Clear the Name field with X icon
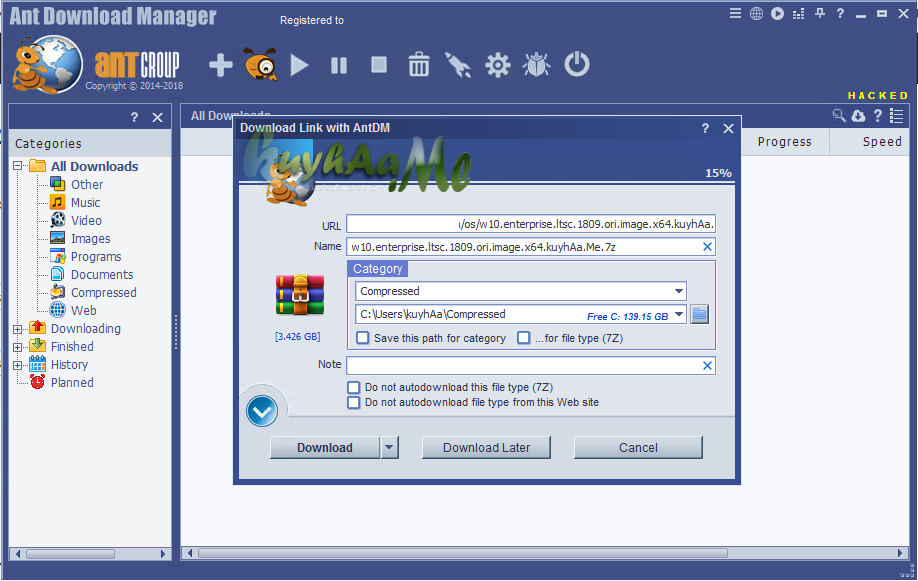Viewport: 918px width, 581px height. coord(707,247)
